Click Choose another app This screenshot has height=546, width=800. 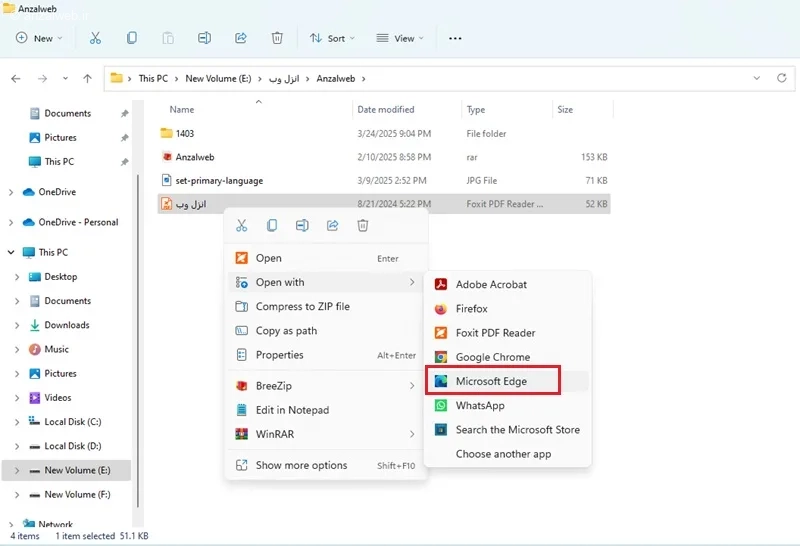click(503, 454)
